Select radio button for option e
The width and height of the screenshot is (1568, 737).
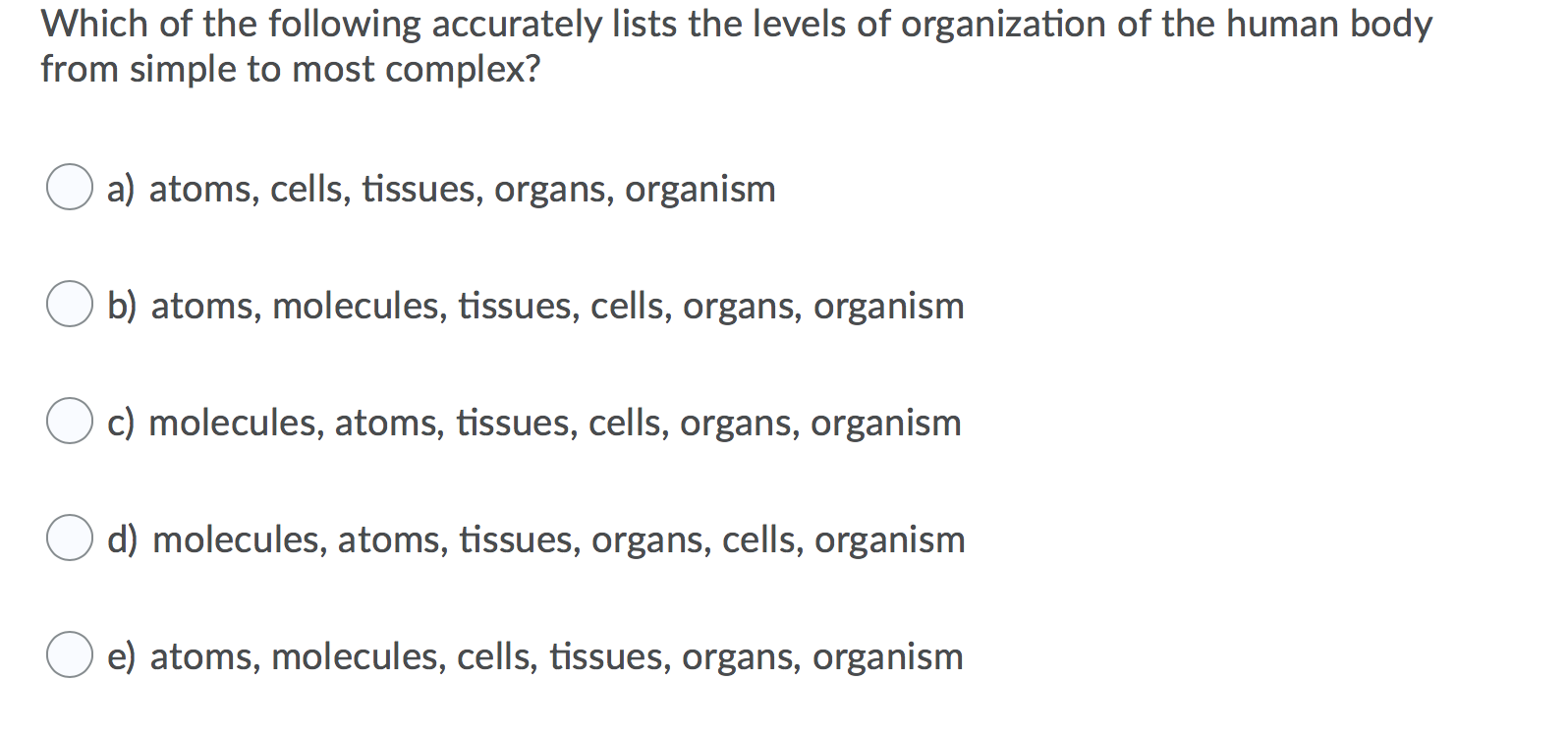point(69,655)
